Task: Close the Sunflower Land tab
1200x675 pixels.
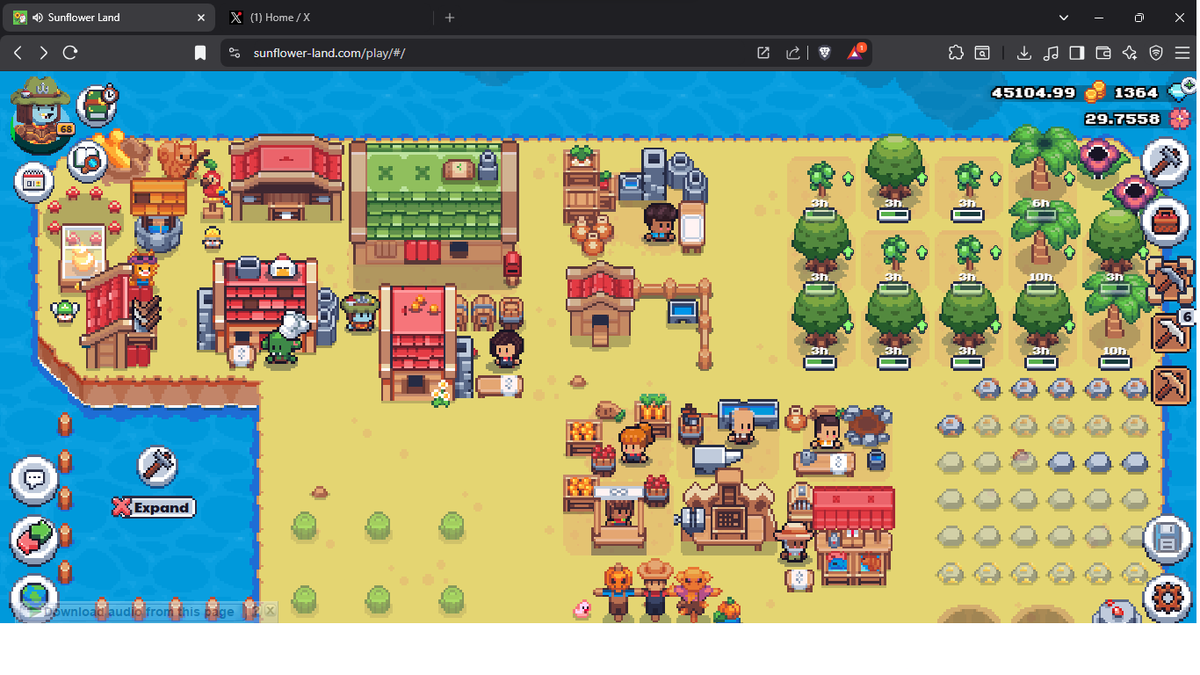Action: pos(201,17)
